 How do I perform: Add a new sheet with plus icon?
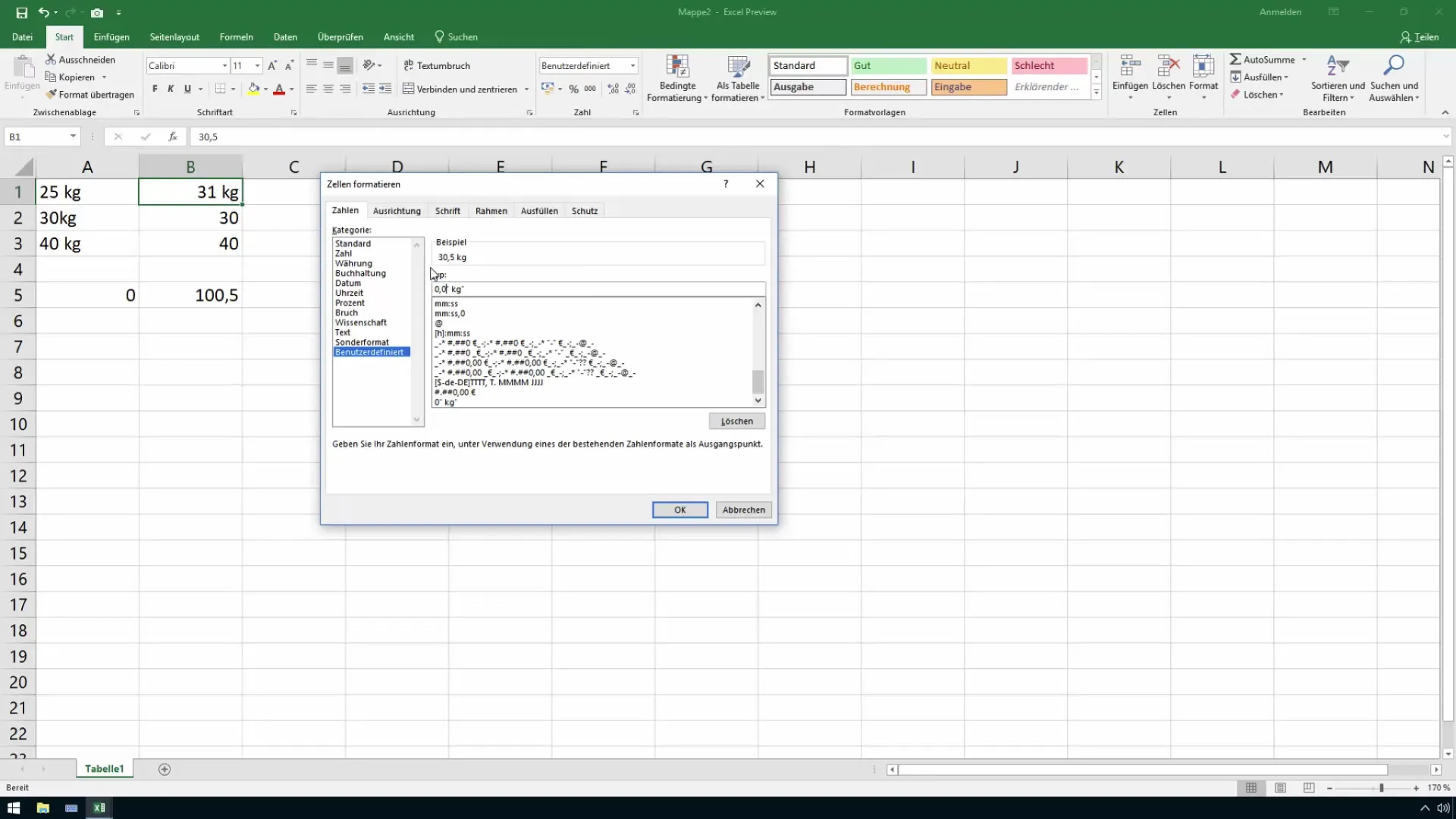tap(165, 769)
